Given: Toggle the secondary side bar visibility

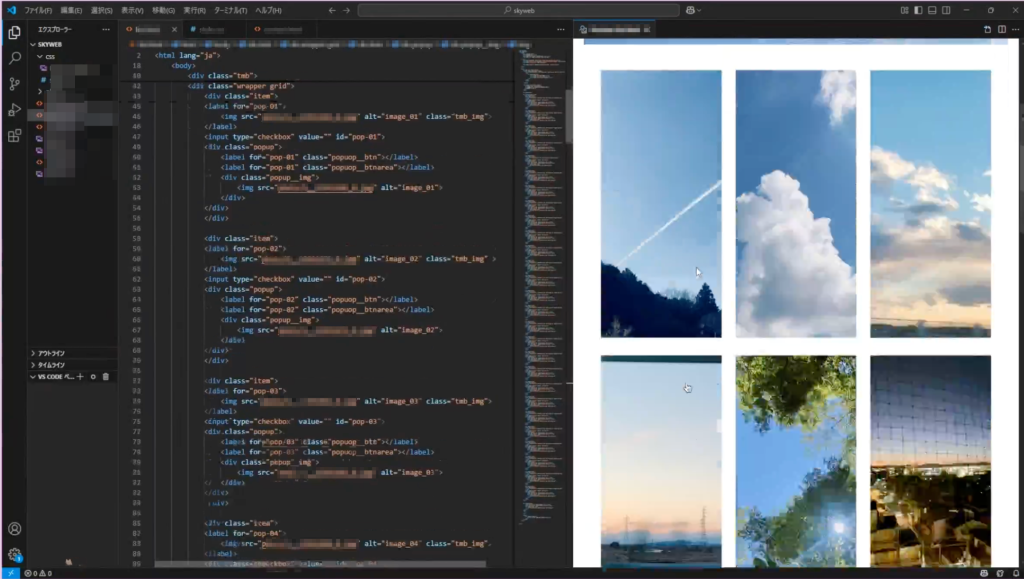Looking at the screenshot, I should click(946, 10).
